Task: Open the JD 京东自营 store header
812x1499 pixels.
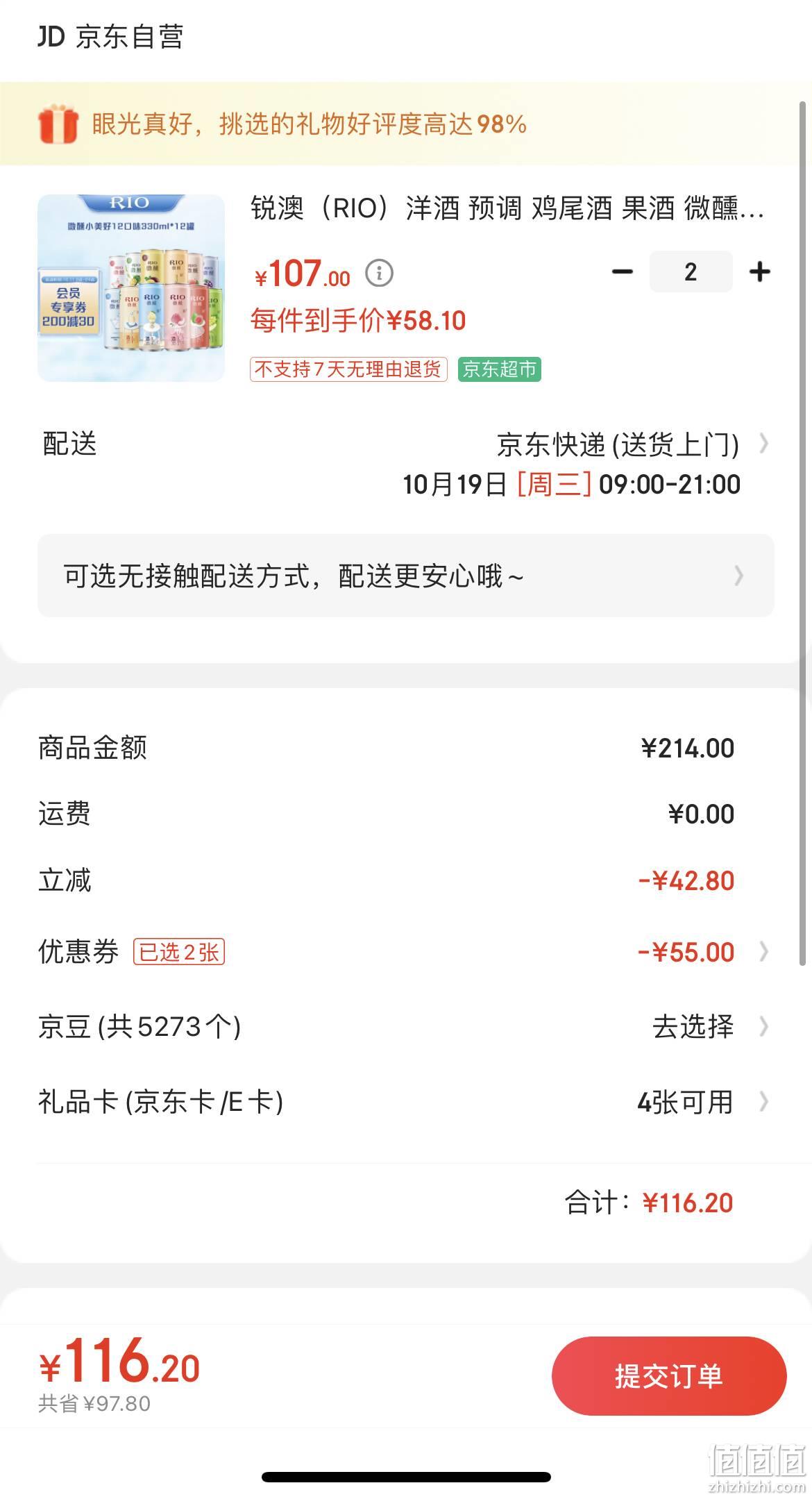Action: [110, 36]
